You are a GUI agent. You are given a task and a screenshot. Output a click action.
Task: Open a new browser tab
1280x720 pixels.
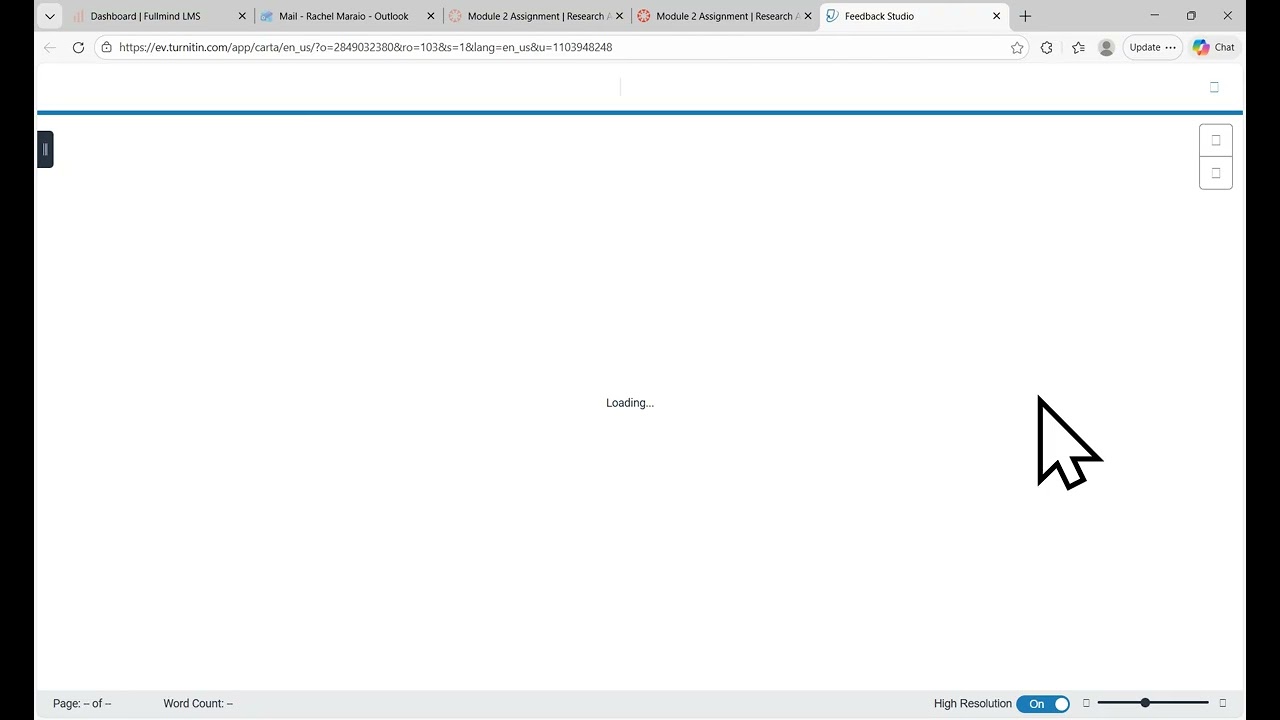pos(1025,16)
